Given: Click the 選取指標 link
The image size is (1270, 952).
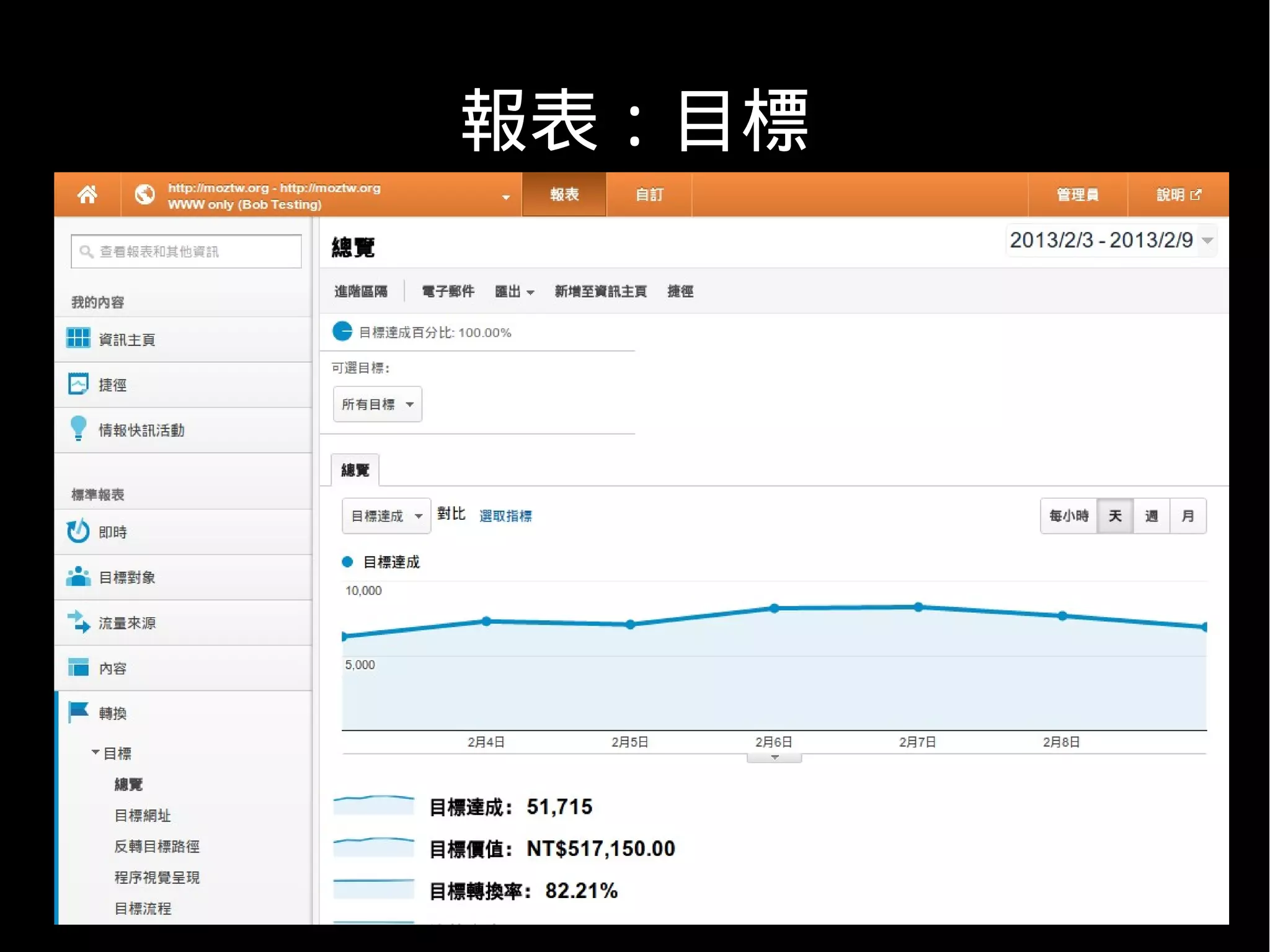Looking at the screenshot, I should coord(505,516).
